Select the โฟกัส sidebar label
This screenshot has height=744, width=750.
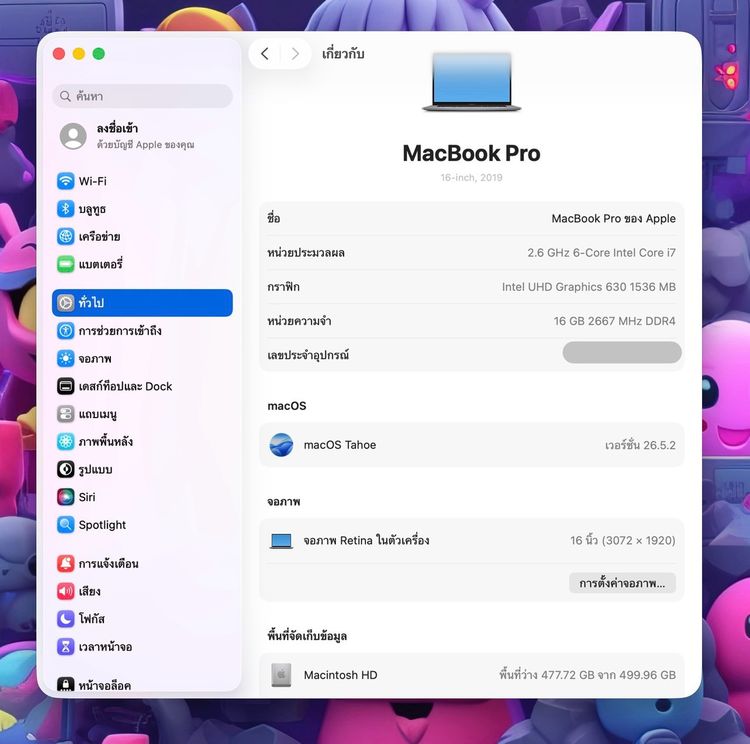pyautogui.click(x=92, y=619)
